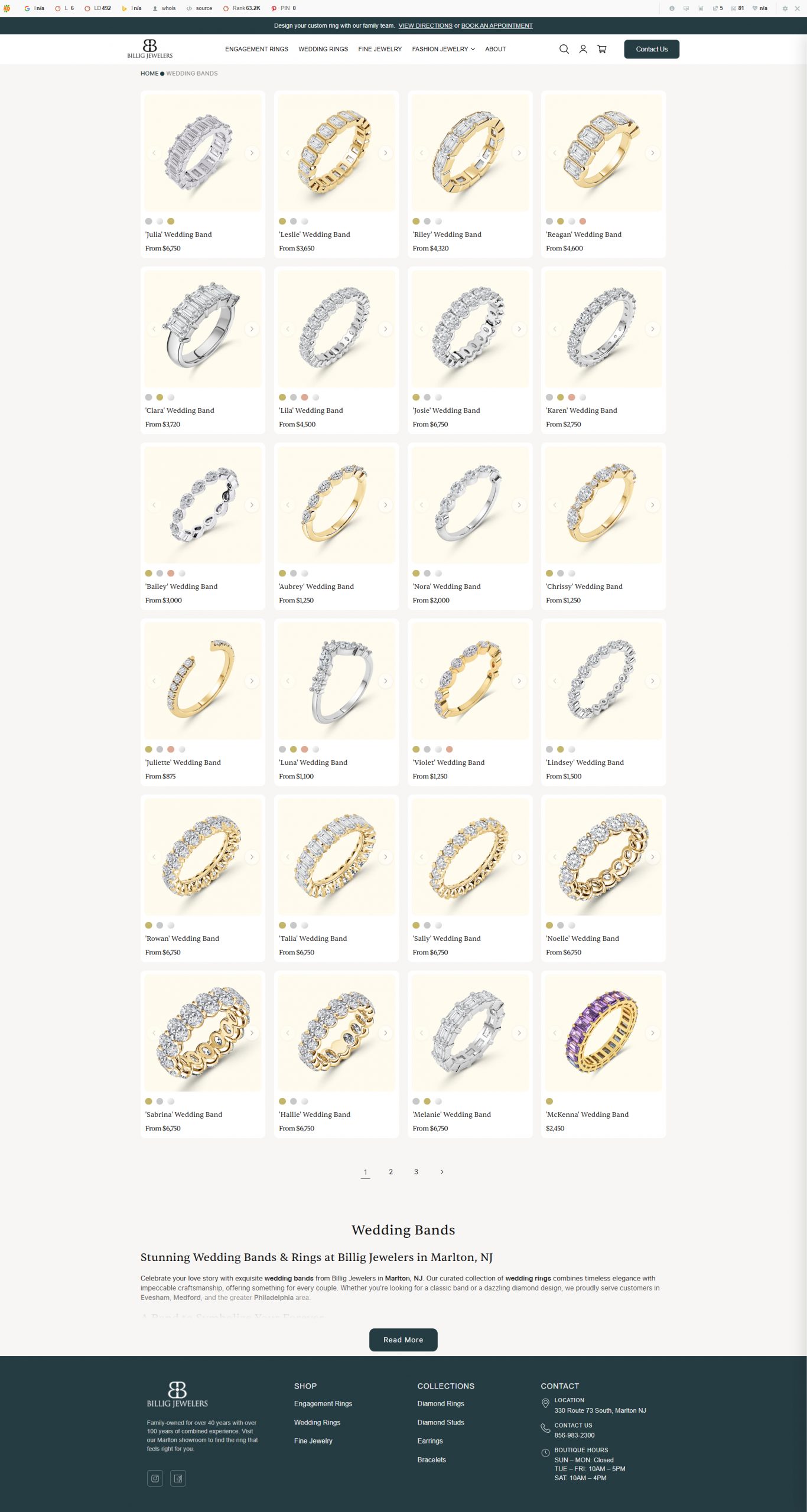
Task: Click the settings gear icon in top toolbar
Action: pos(785,8)
